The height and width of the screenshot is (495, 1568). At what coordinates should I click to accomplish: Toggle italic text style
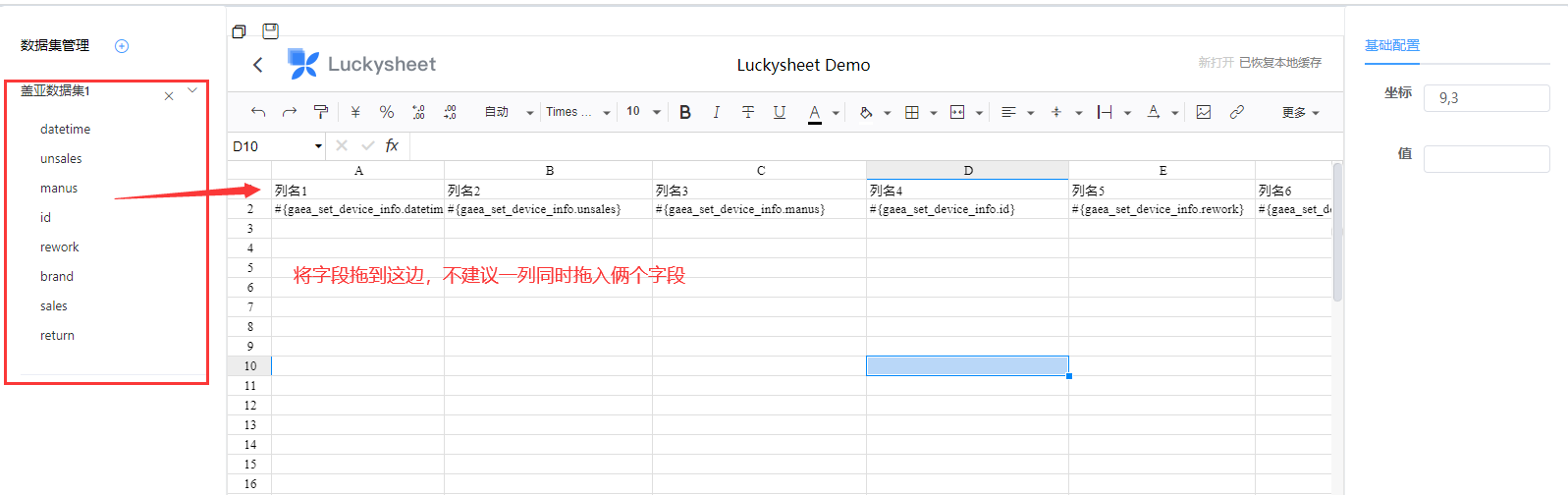coord(717,112)
